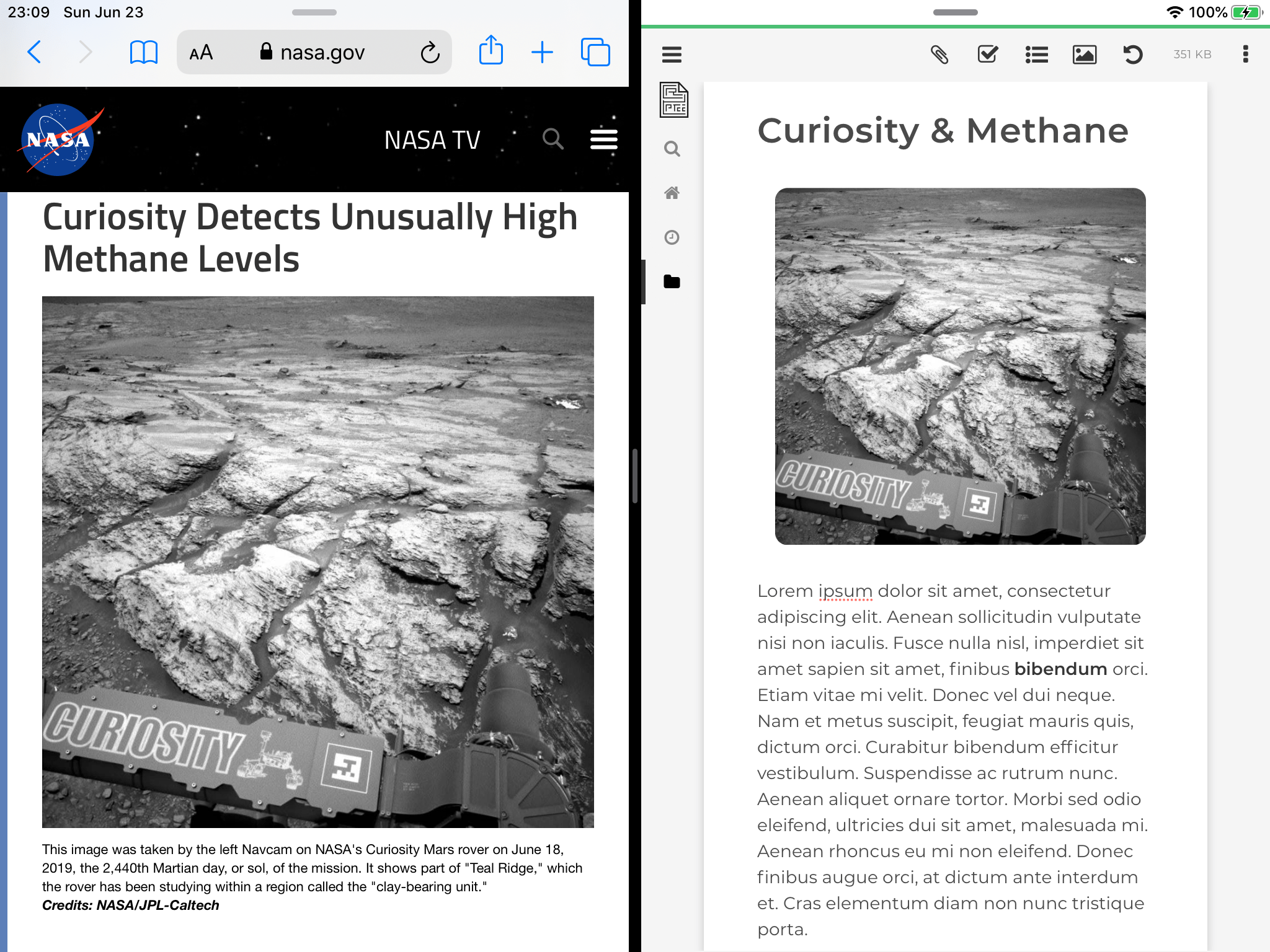Tap the Wi-Fi status icon
Viewport: 1270px width, 952px height.
1175,12
